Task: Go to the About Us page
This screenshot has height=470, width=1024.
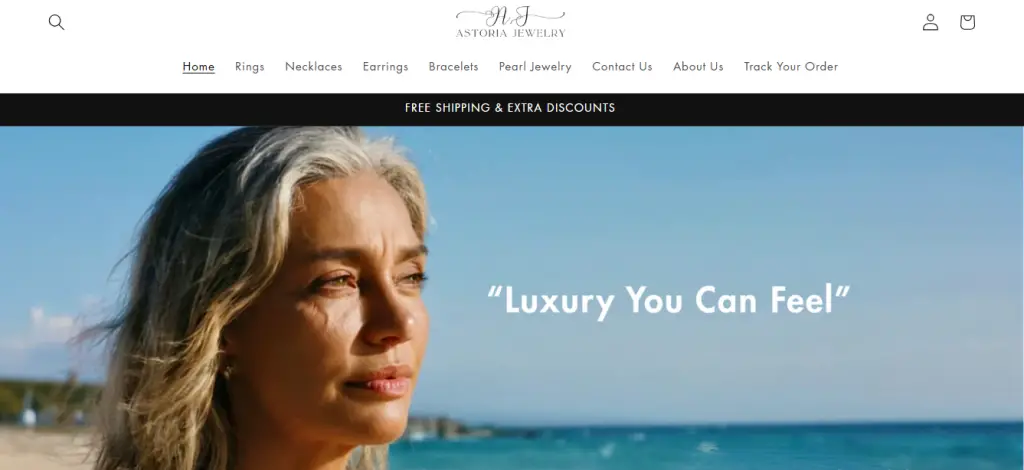Action: [x=698, y=67]
